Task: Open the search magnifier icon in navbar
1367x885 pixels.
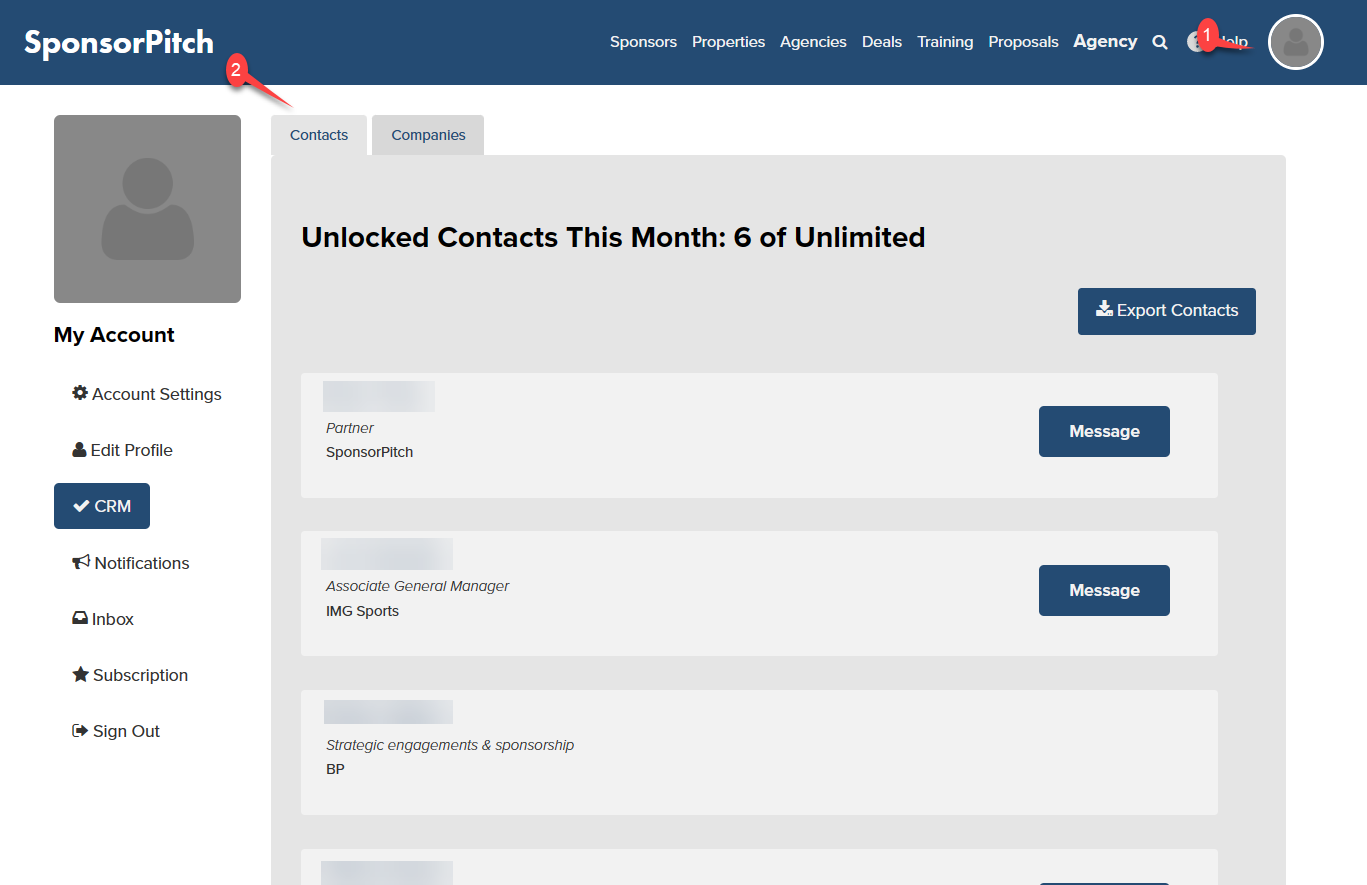Action: [1160, 42]
